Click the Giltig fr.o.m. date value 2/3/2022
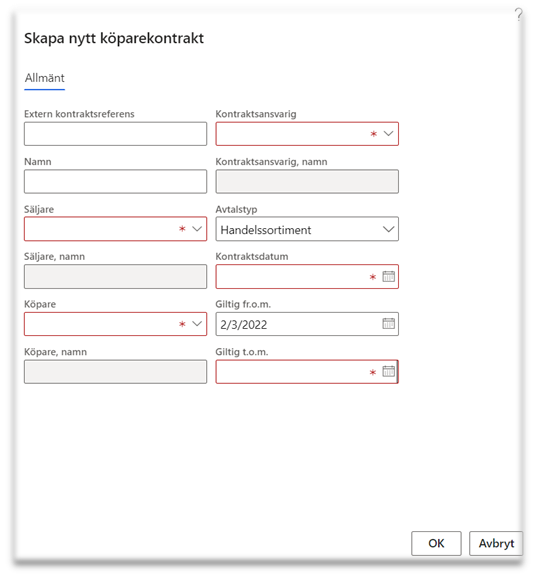Image resolution: width=536 pixels, height=579 pixels. 244,325
